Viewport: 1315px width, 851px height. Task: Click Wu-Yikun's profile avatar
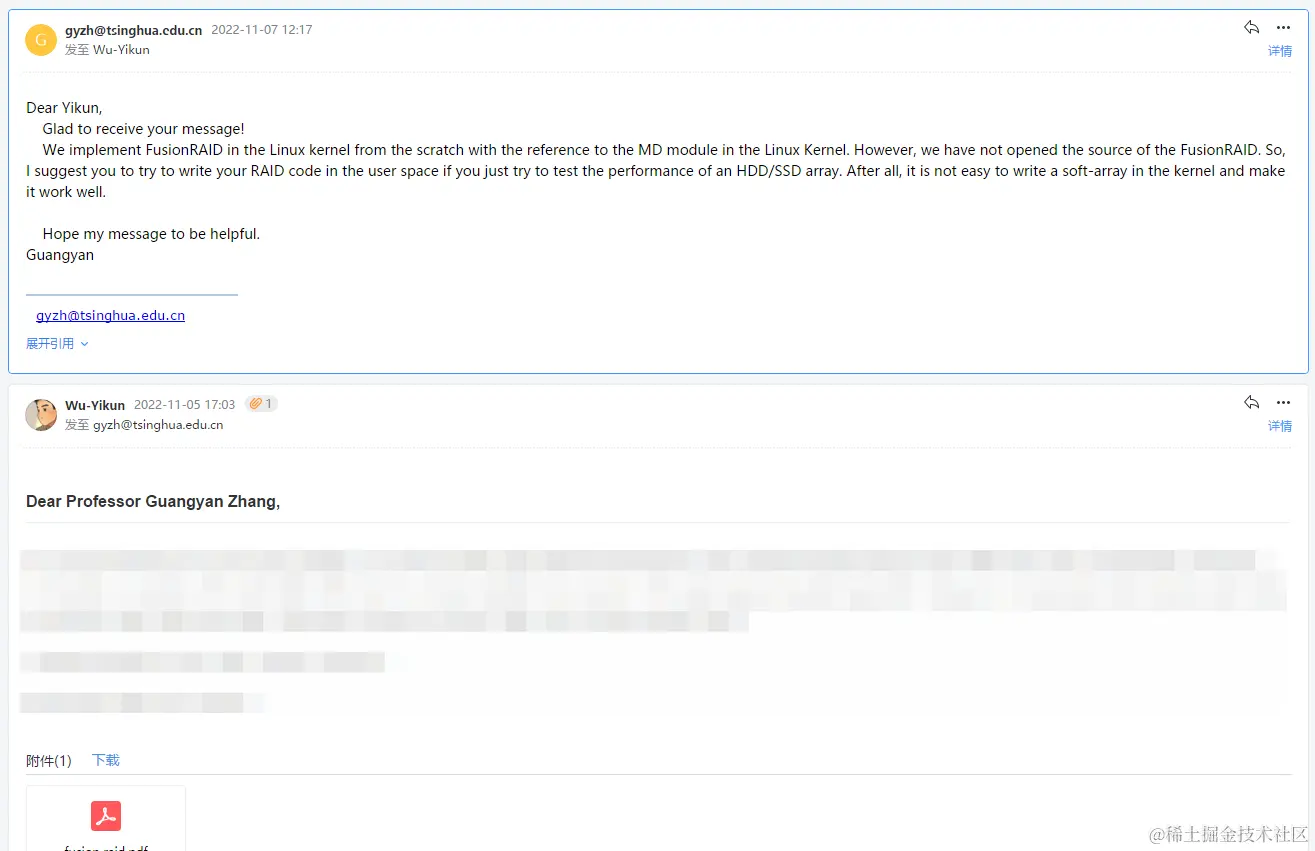pos(41,414)
